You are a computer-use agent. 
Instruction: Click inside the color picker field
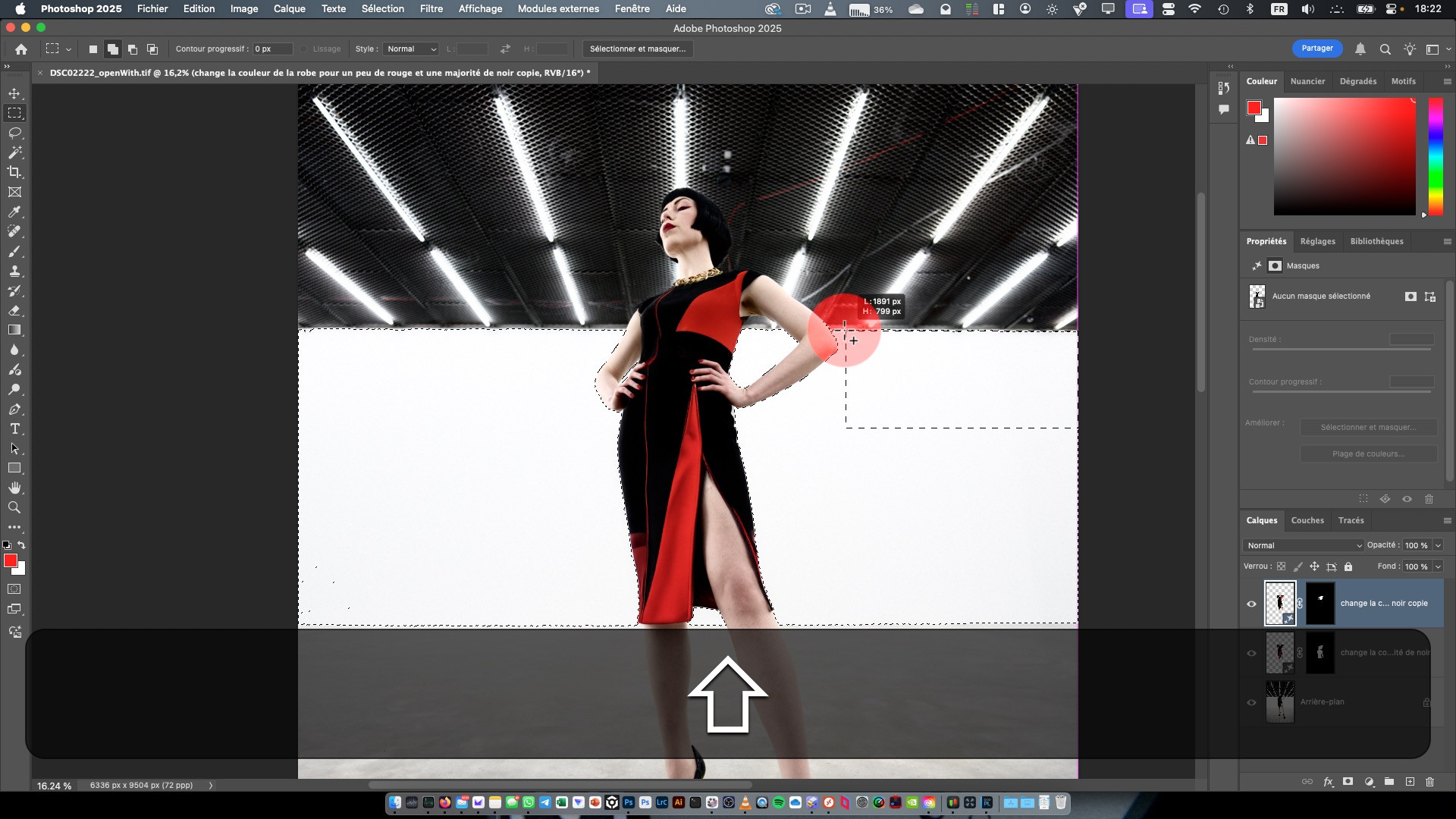point(1344,156)
